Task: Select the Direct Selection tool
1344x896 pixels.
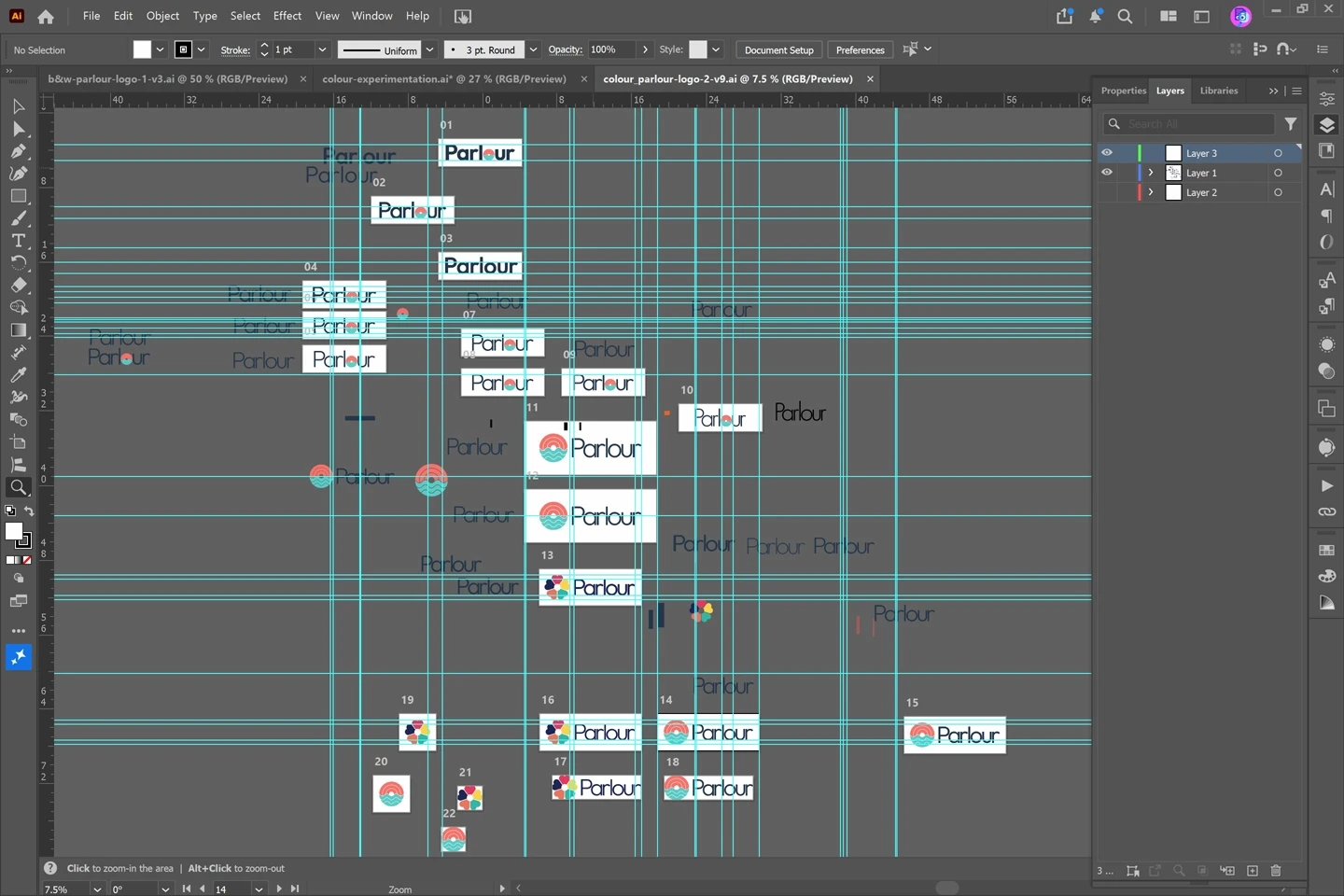Action: (x=18, y=129)
